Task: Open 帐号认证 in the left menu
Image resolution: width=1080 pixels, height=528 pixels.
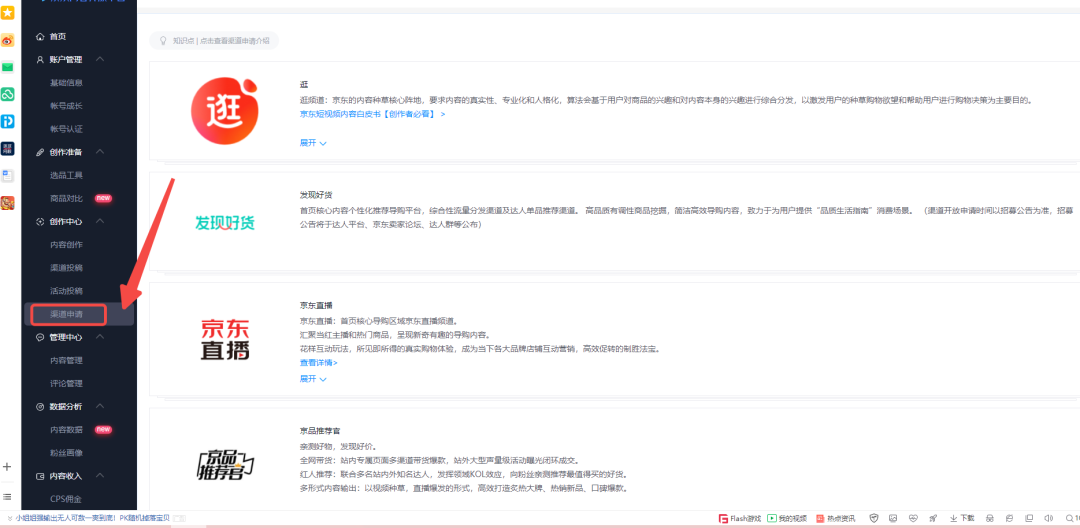Action: (66, 129)
